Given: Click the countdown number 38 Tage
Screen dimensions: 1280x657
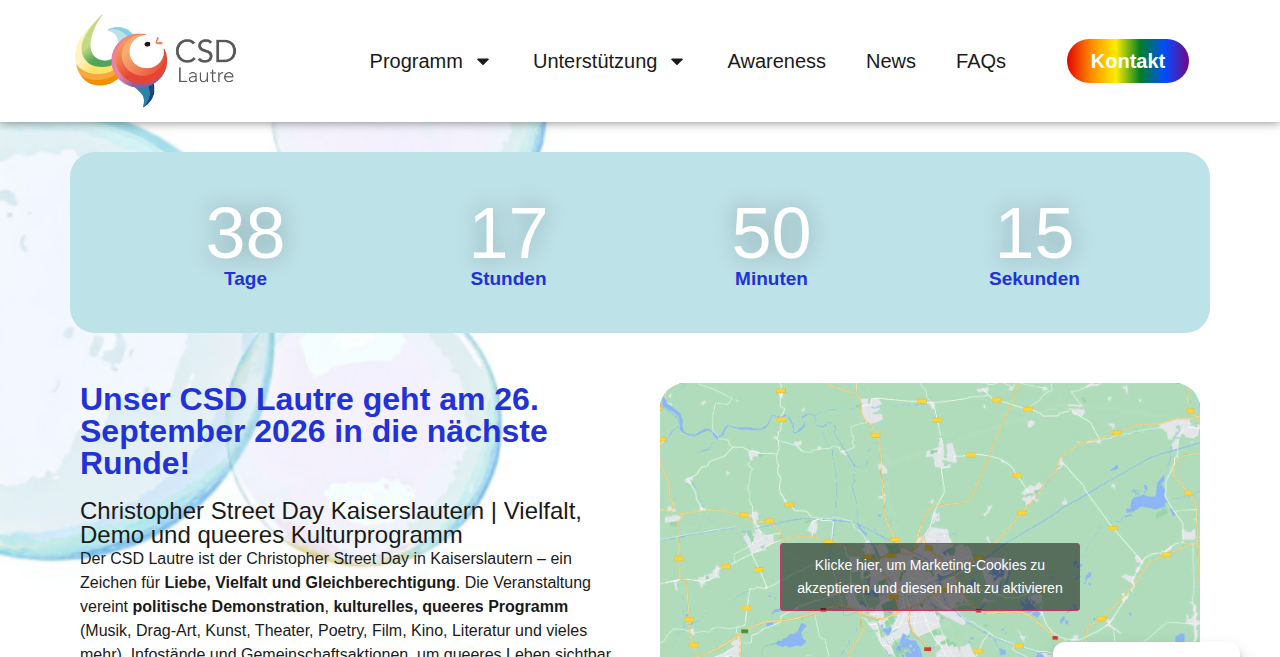Looking at the screenshot, I should click(245, 233).
